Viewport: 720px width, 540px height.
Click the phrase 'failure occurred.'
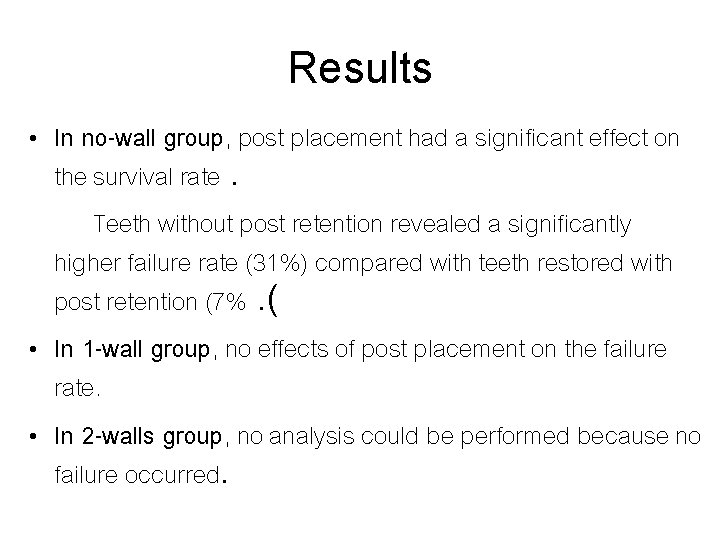coord(141,475)
